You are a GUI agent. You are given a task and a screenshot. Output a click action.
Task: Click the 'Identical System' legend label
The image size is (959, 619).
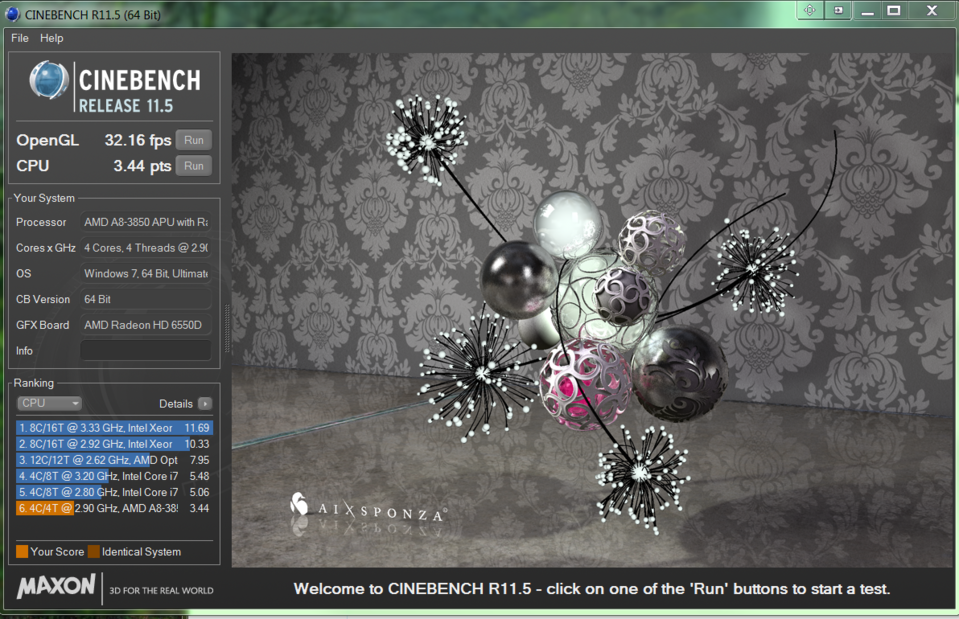click(x=141, y=552)
